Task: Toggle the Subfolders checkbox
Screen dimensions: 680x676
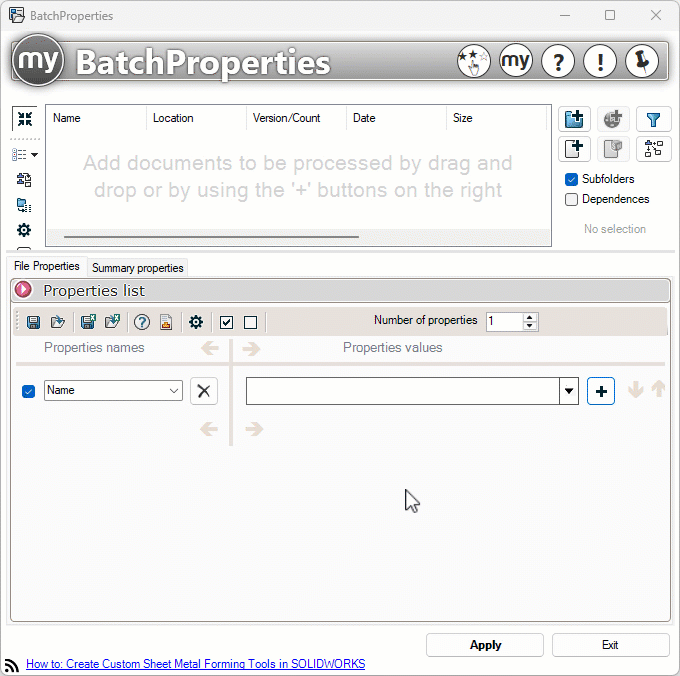Action: pyautogui.click(x=572, y=179)
